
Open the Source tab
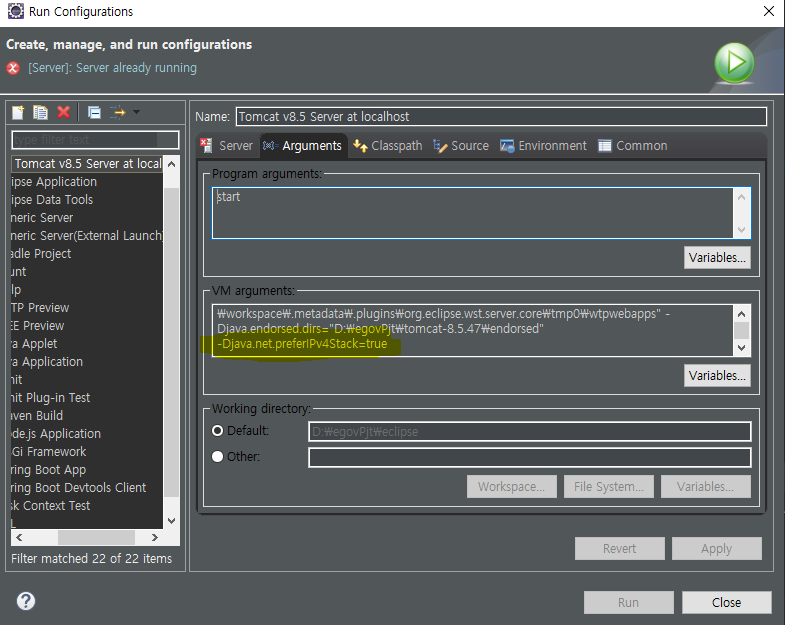[461, 146]
